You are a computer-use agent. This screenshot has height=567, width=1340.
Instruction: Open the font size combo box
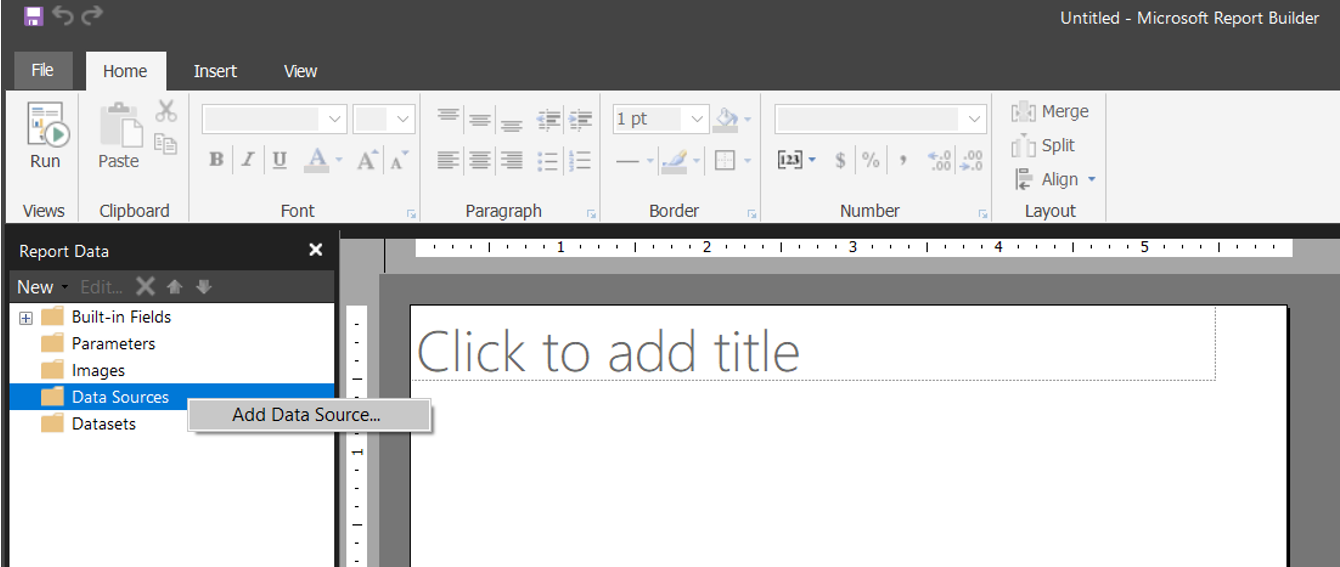(384, 119)
